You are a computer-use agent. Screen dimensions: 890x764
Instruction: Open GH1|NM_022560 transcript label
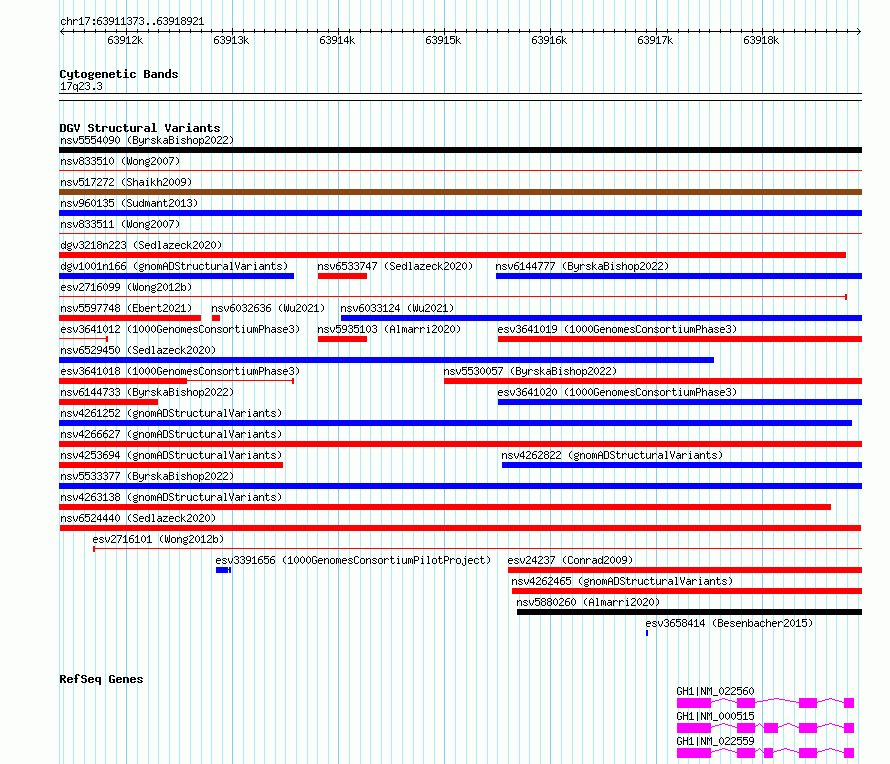[715, 691]
